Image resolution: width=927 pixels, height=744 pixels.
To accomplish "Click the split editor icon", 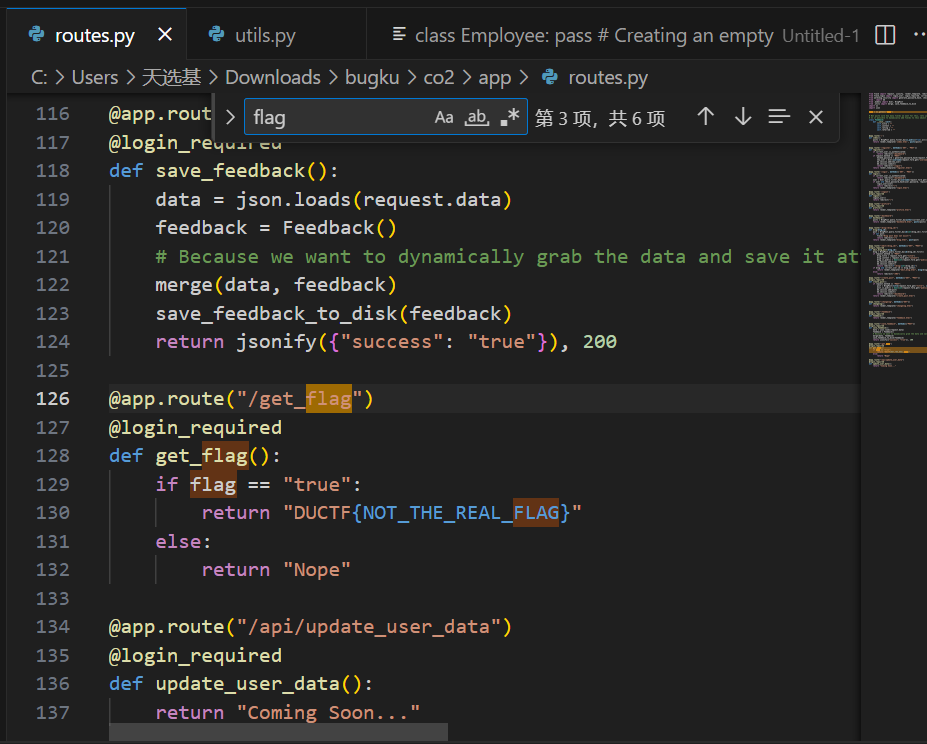I will pos(885,35).
